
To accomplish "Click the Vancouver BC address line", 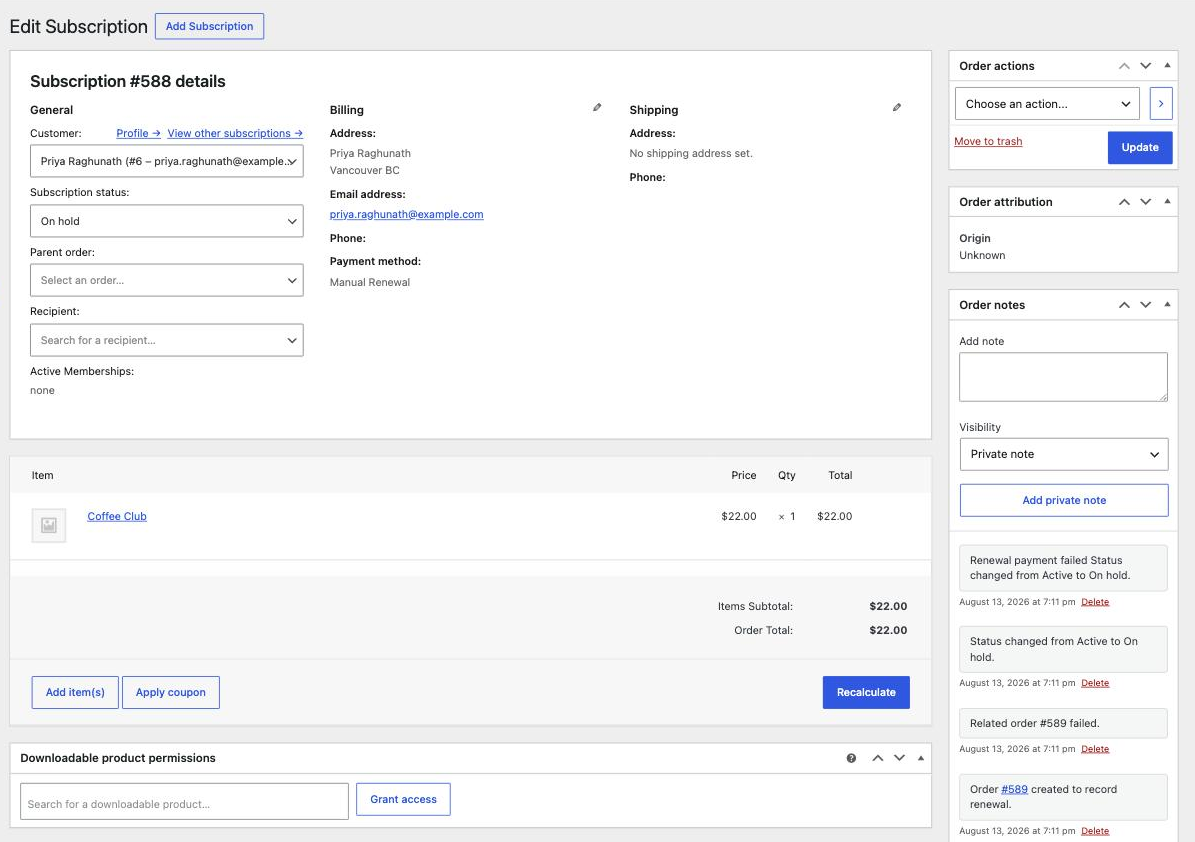I will (364, 170).
